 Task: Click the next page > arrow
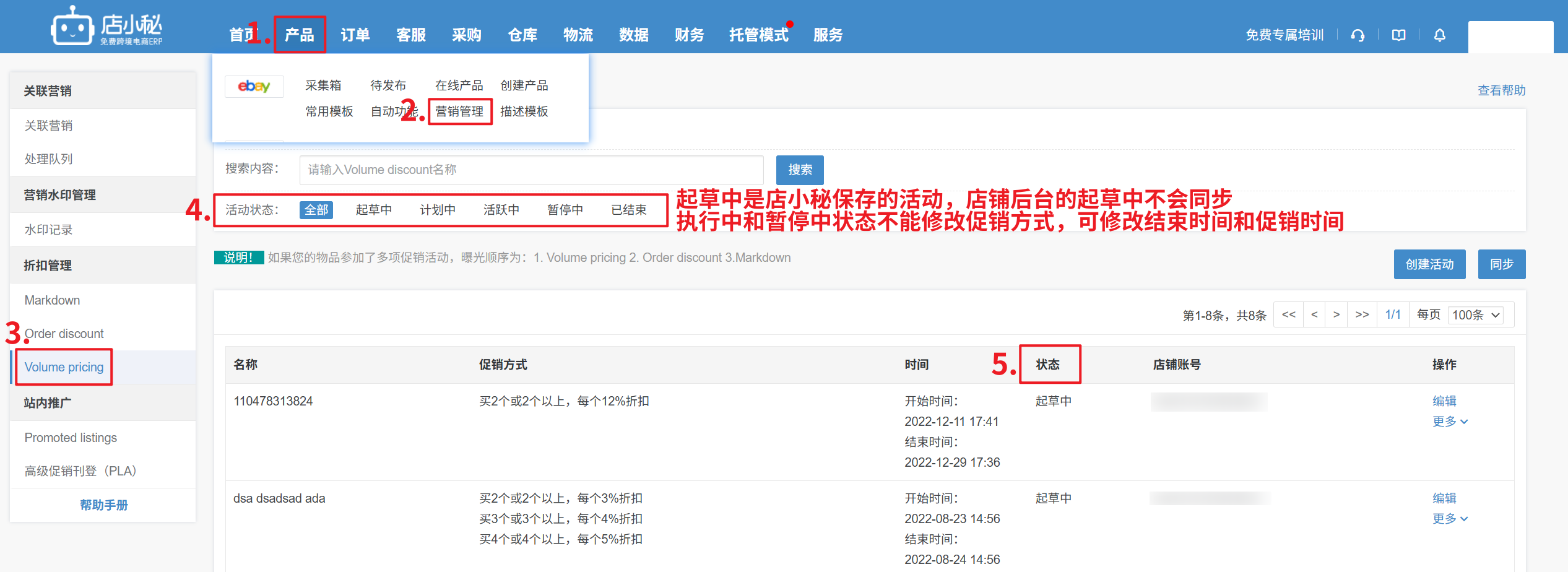1336,314
